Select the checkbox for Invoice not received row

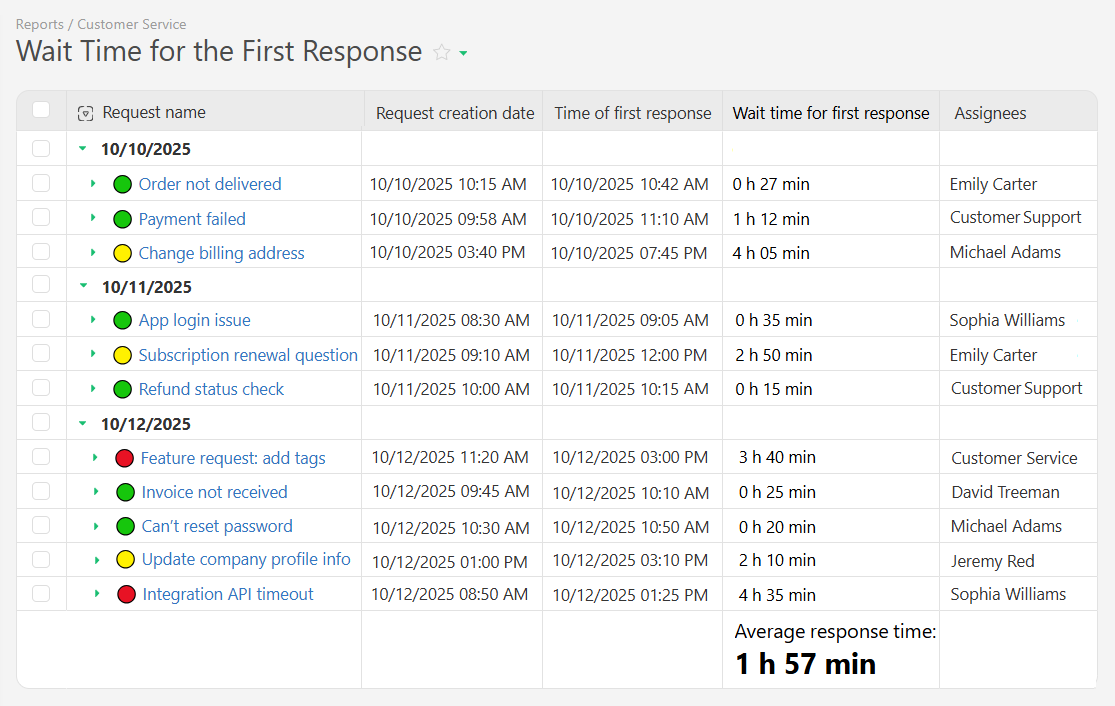[41, 491]
